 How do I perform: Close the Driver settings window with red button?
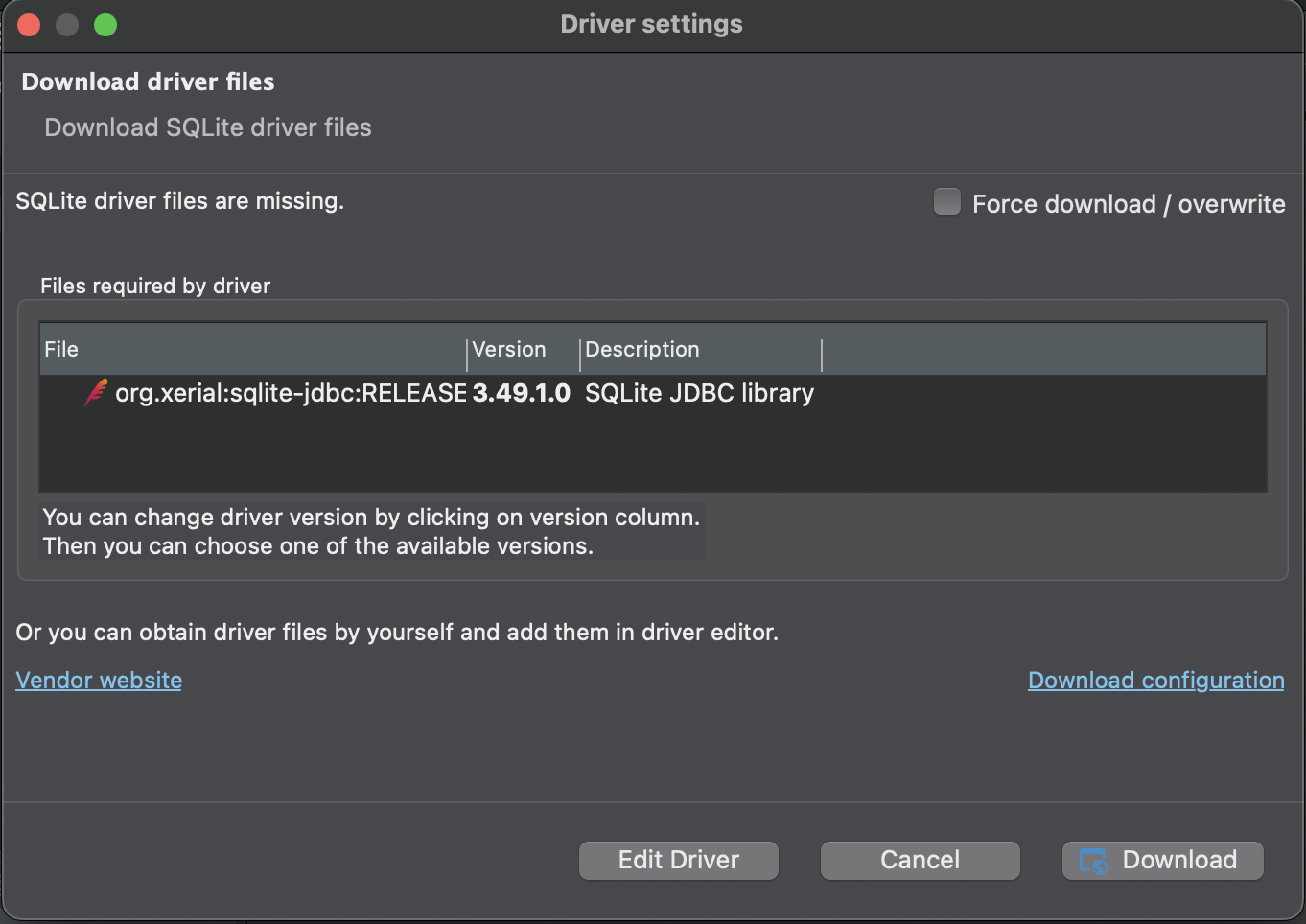tap(29, 25)
